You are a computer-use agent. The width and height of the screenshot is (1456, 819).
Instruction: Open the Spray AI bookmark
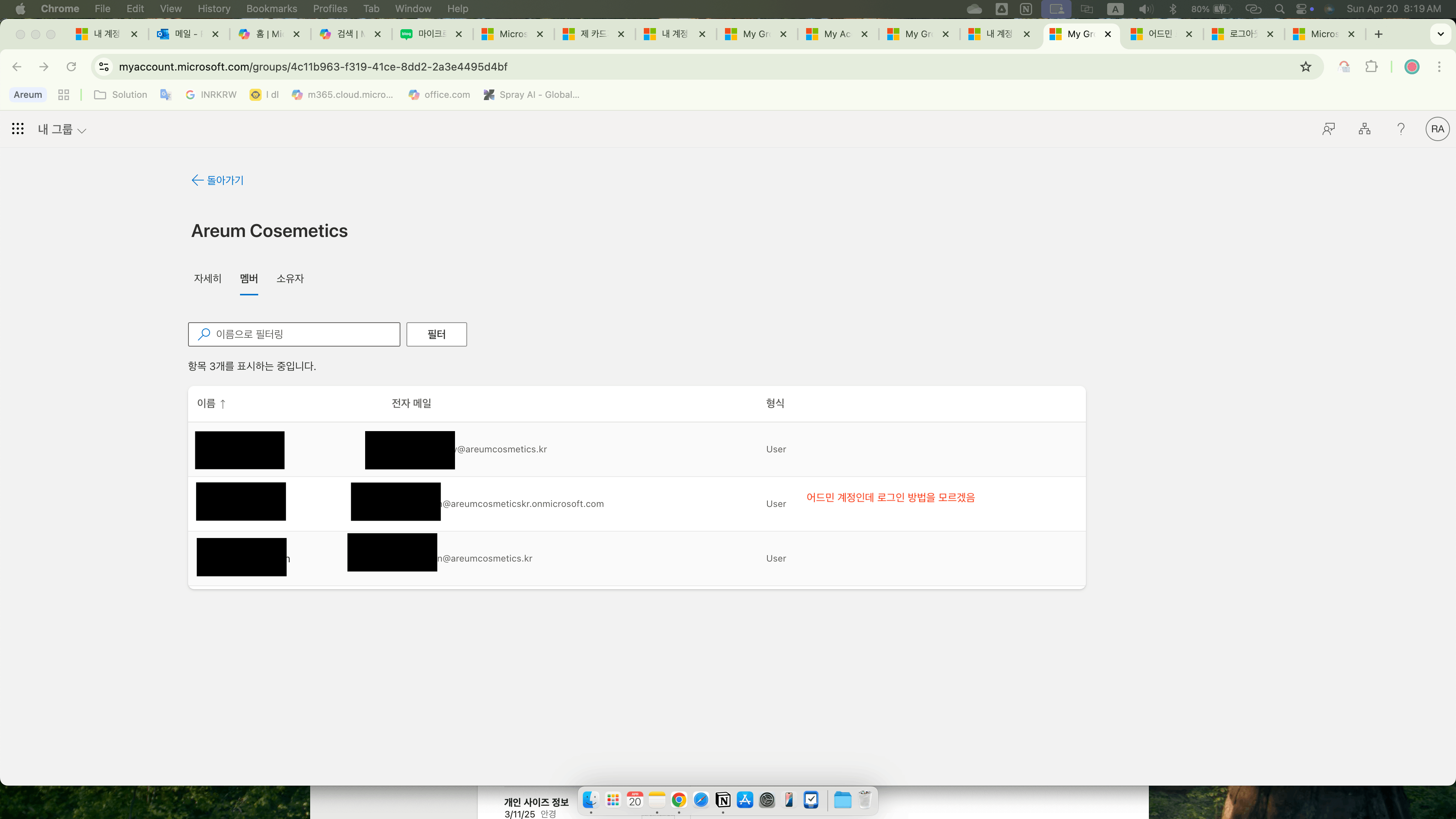tap(531, 95)
